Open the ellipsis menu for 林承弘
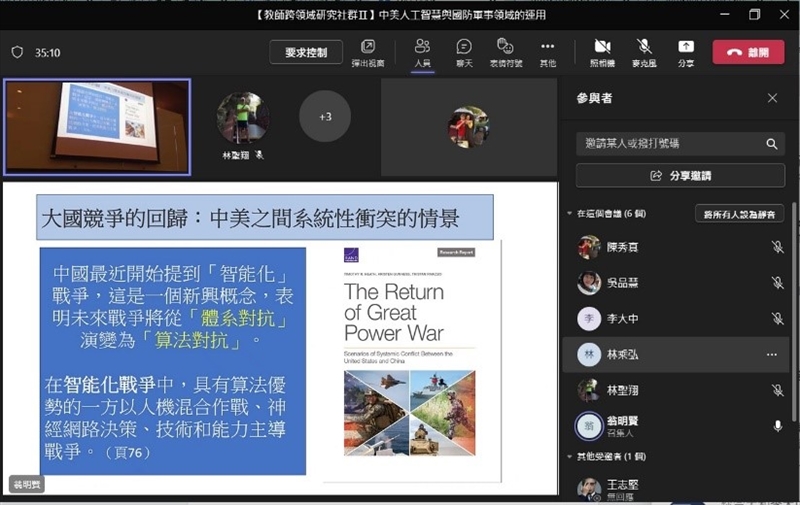 (x=771, y=354)
